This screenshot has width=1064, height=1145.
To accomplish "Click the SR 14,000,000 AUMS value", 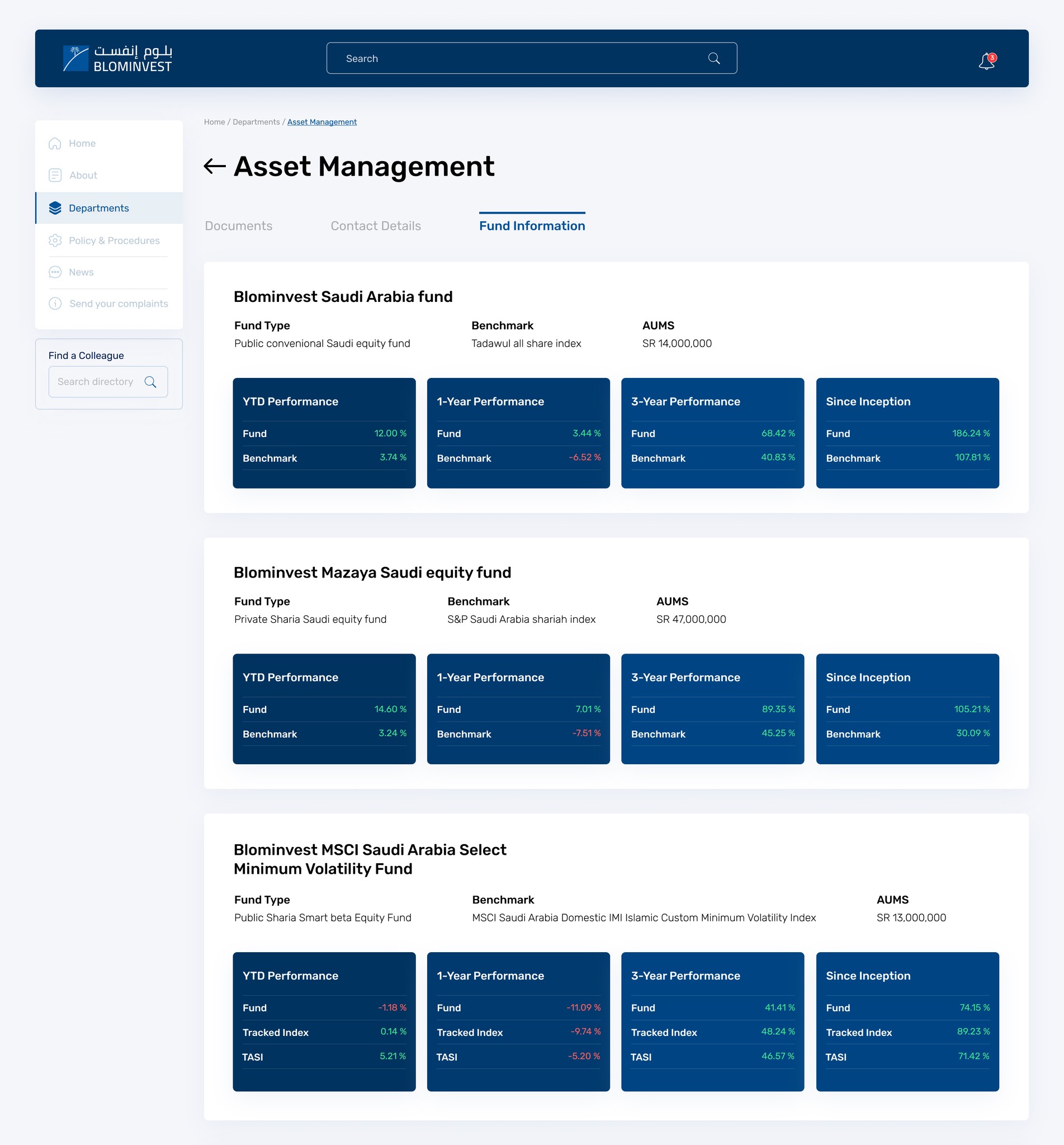I will click(677, 343).
